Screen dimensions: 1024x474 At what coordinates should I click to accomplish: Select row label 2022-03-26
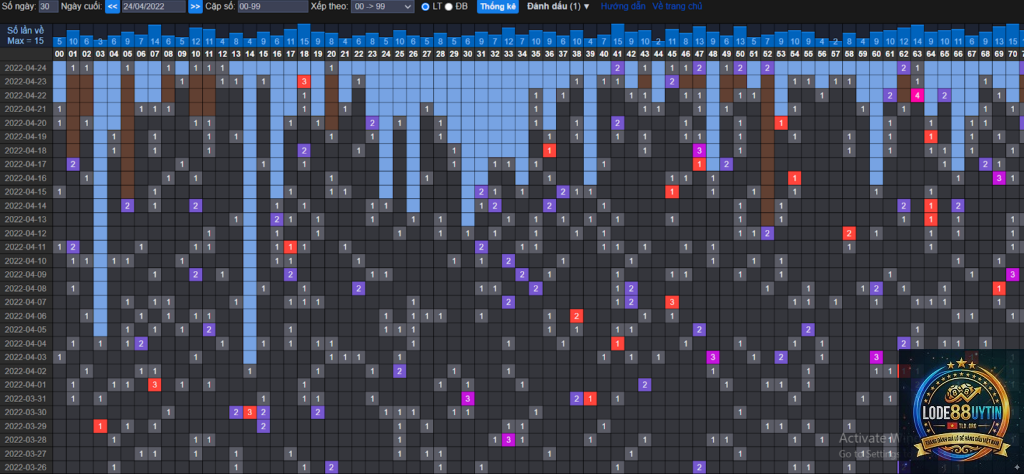[26, 467]
